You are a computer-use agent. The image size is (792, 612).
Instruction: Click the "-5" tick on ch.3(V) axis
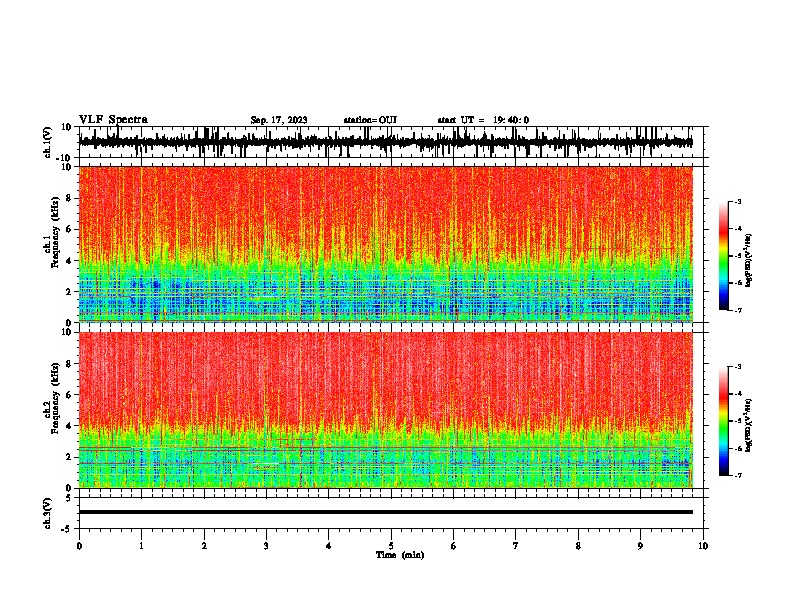click(67, 529)
